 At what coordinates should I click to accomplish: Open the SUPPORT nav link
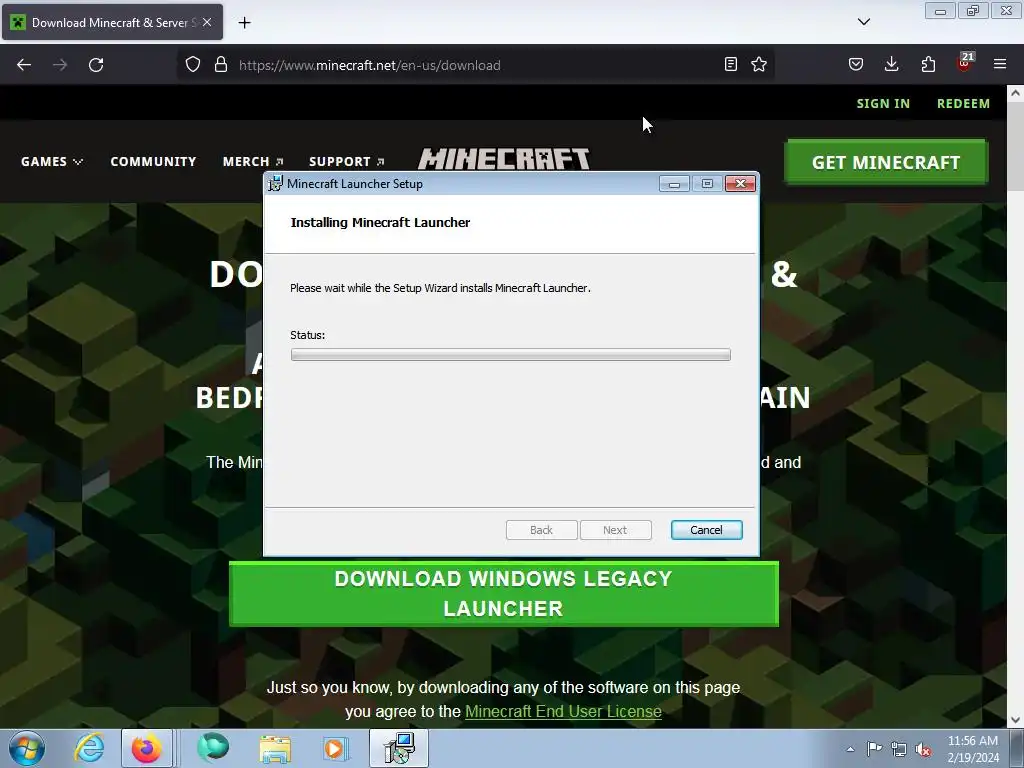[x=346, y=161]
